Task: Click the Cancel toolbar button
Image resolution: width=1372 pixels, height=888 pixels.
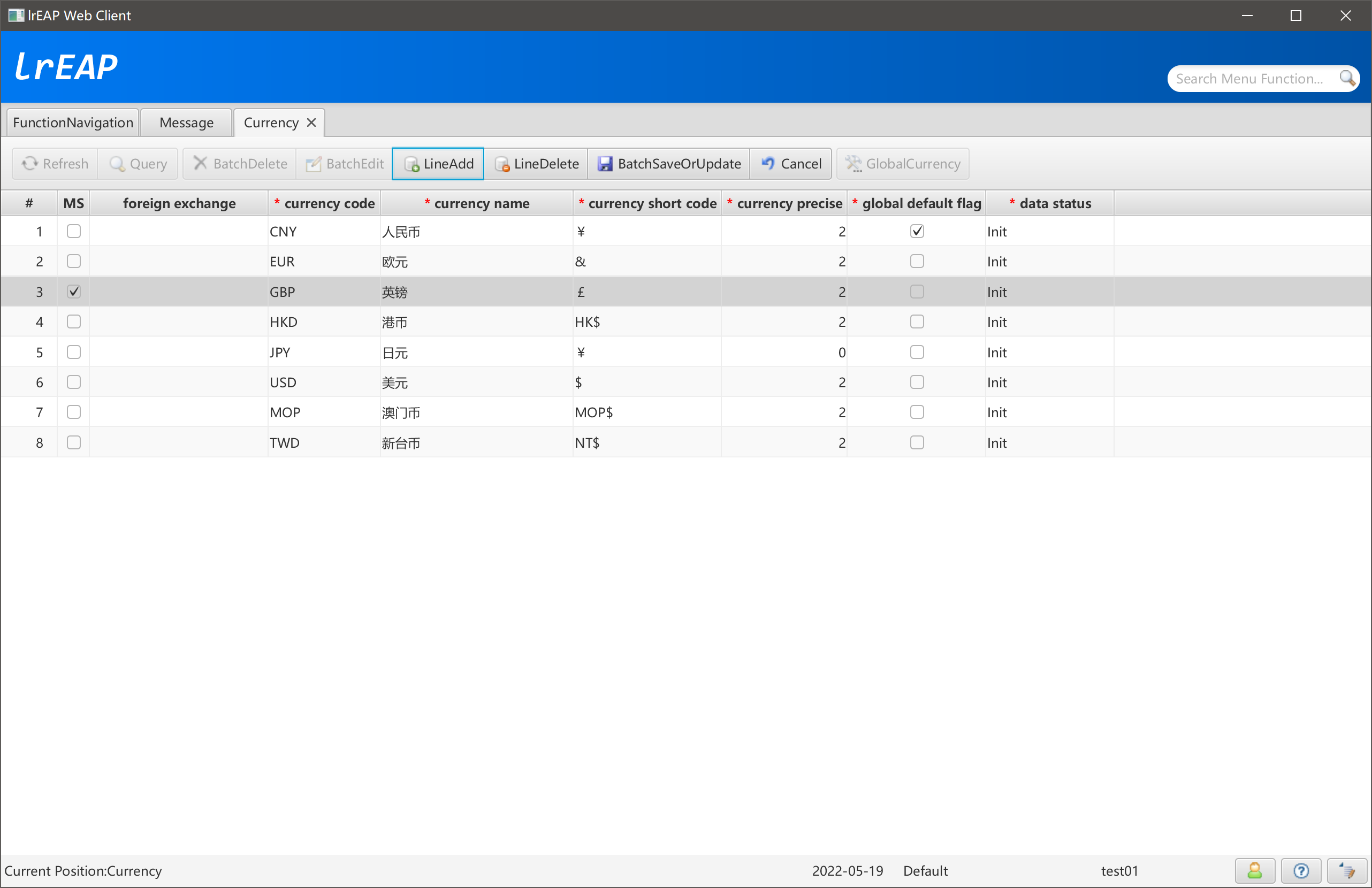Action: pos(791,164)
